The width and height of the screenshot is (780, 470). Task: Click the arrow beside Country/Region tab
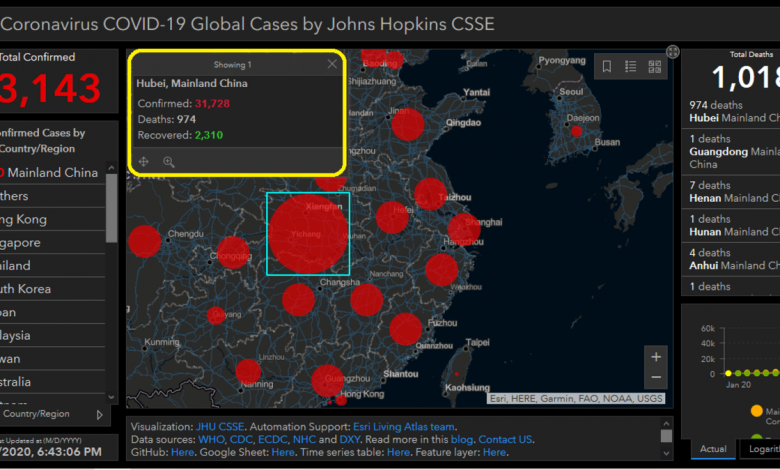click(x=99, y=414)
